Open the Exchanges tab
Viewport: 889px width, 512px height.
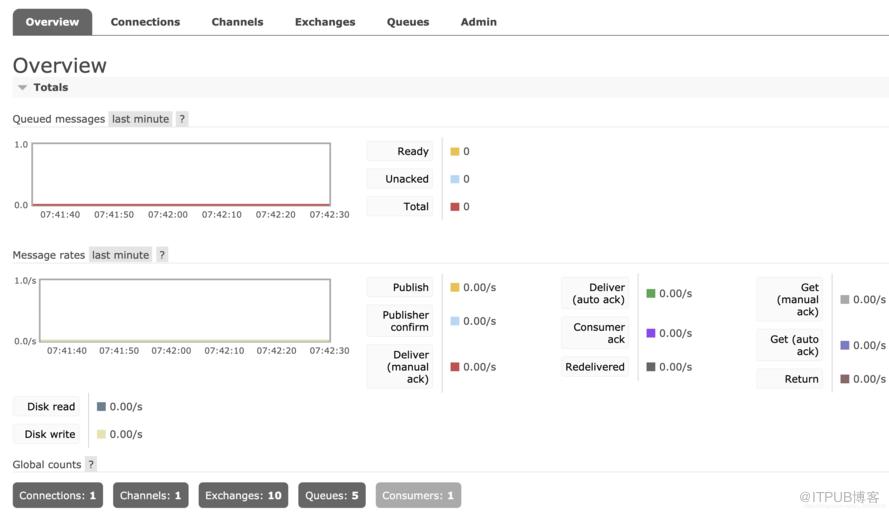[325, 22]
